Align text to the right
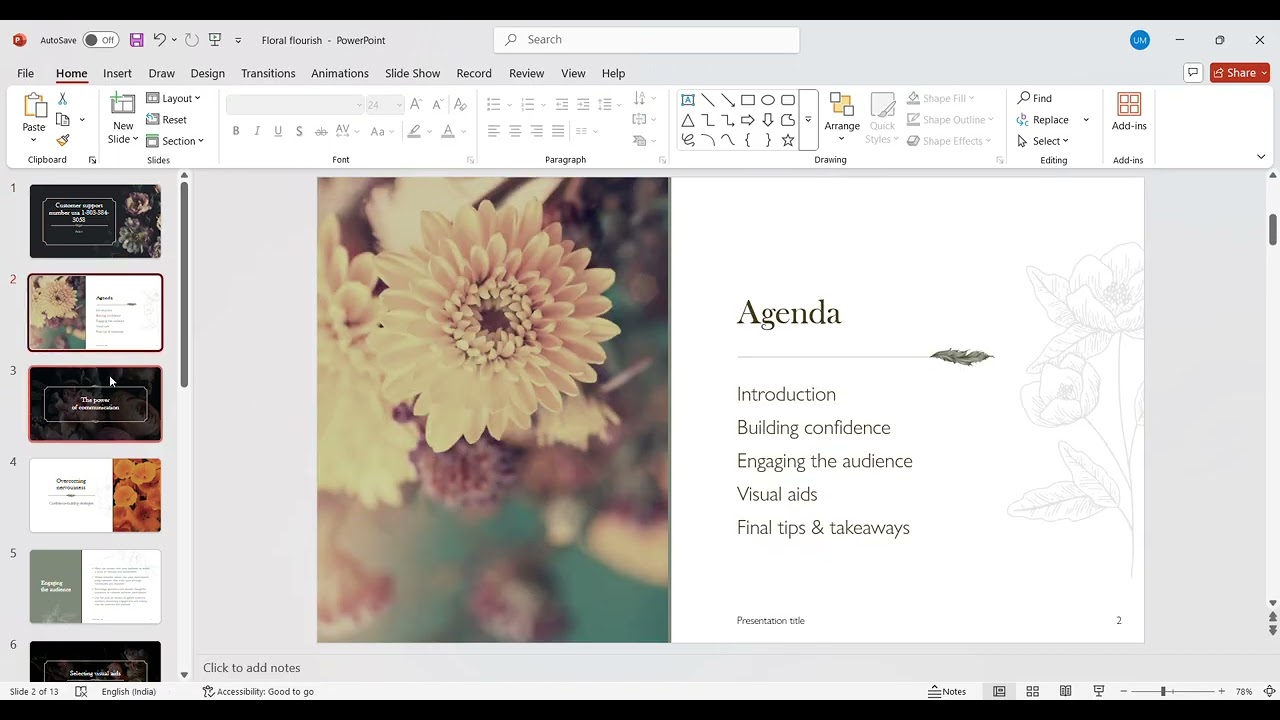 537,131
